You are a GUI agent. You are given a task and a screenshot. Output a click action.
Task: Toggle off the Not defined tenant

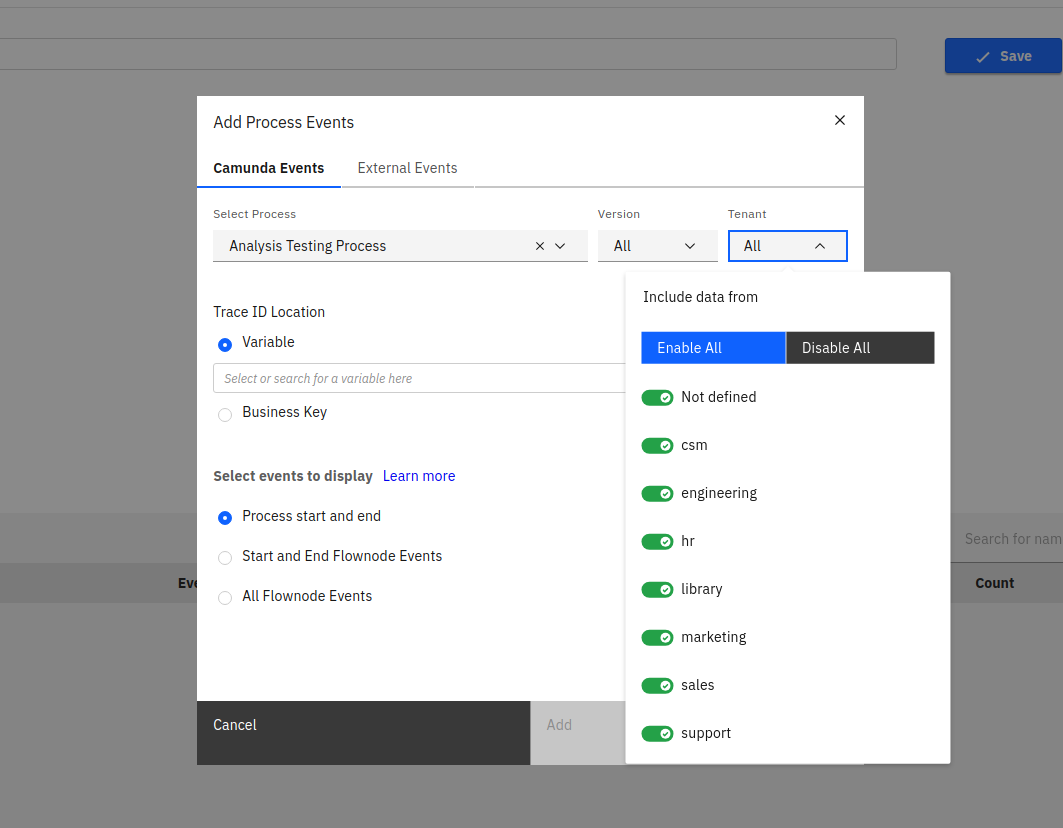(x=657, y=398)
